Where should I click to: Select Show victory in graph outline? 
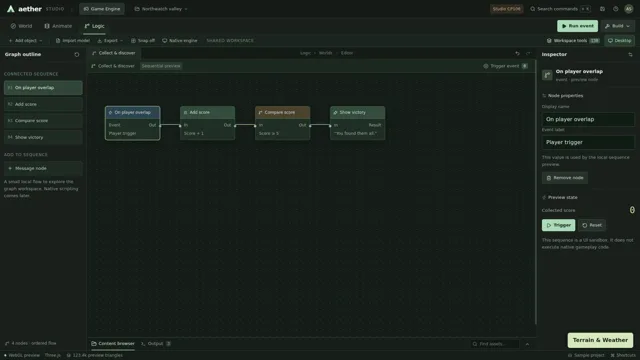(43, 137)
